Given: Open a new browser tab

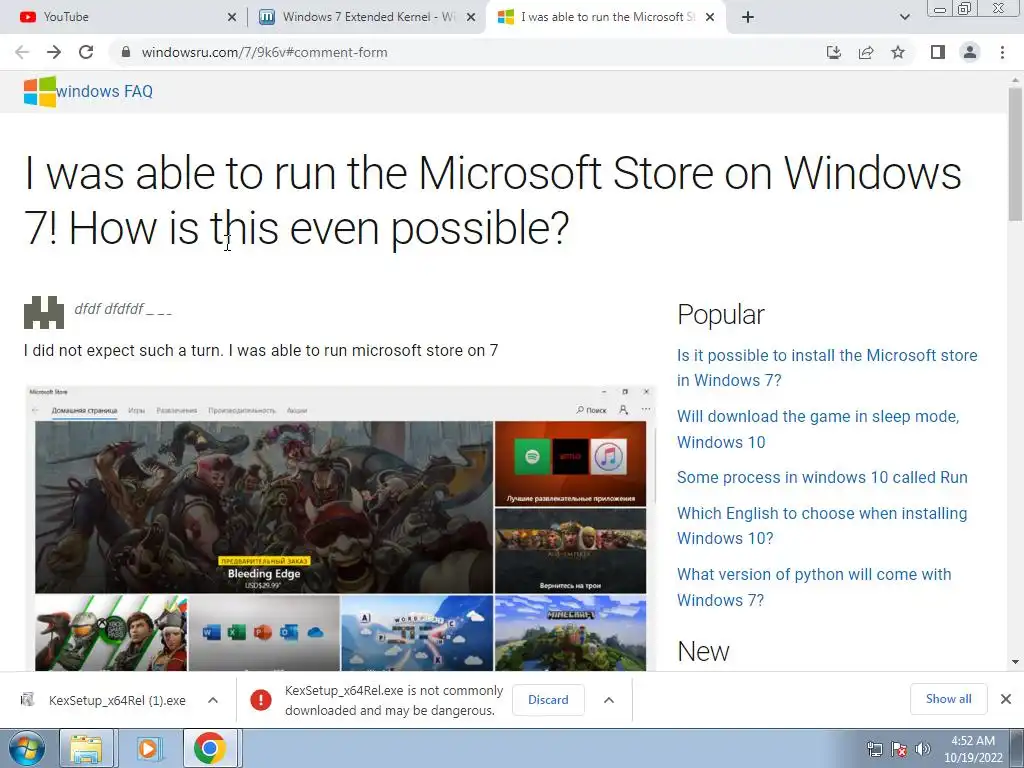Looking at the screenshot, I should [x=748, y=17].
